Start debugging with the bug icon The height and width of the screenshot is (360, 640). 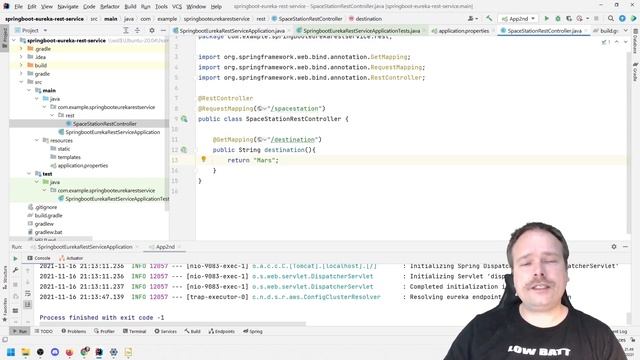click(558, 19)
